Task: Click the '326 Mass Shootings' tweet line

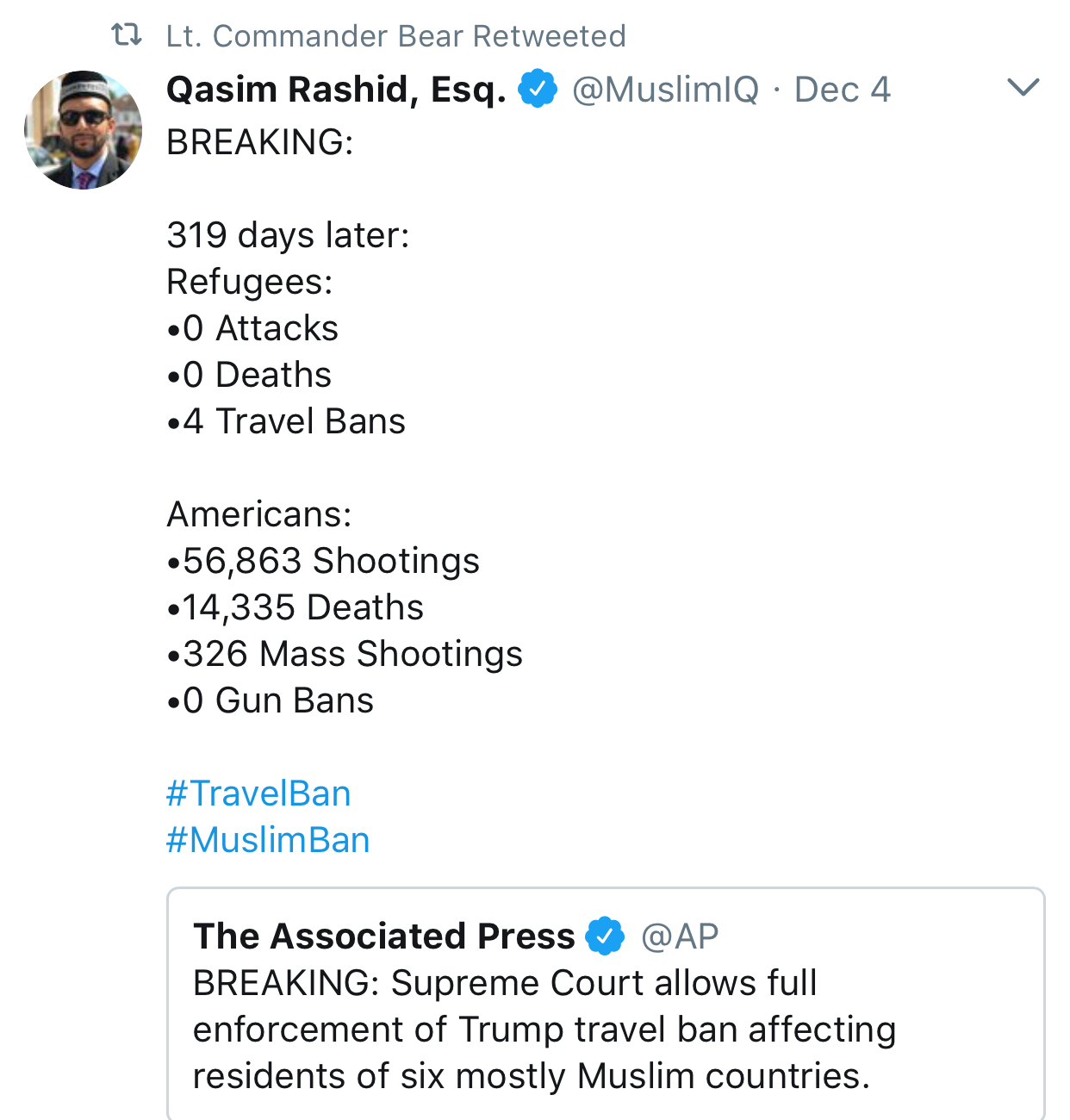Action: pos(345,654)
